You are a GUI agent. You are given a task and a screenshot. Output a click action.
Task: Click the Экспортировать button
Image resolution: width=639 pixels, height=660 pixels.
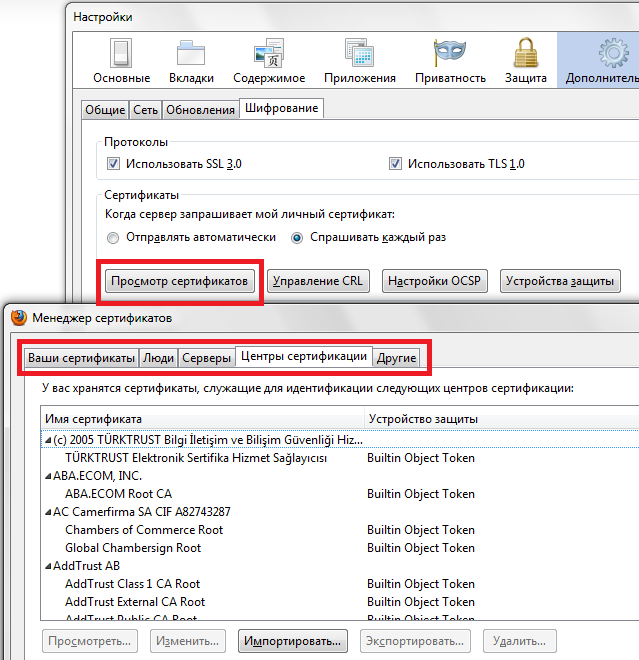[415, 641]
